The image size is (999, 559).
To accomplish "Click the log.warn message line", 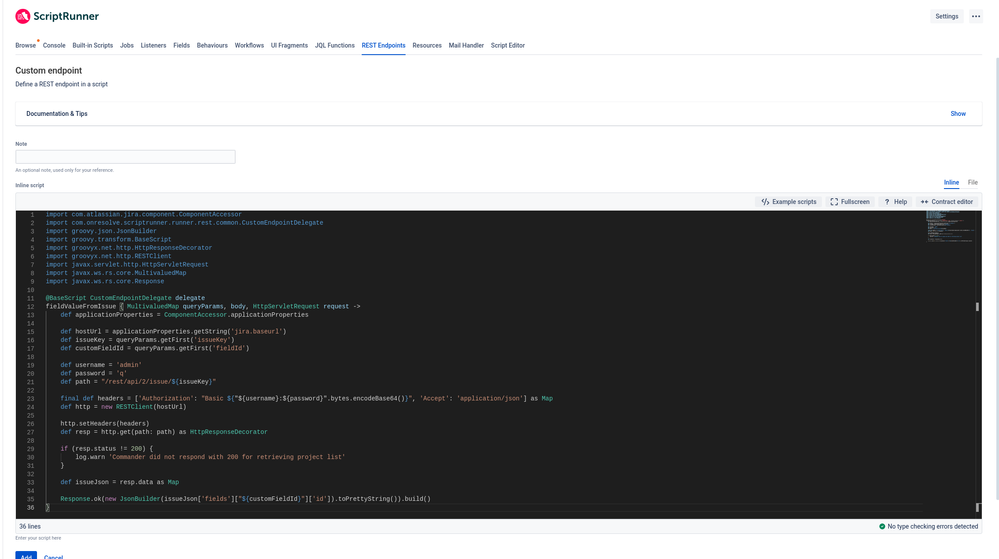I will coord(210,457).
